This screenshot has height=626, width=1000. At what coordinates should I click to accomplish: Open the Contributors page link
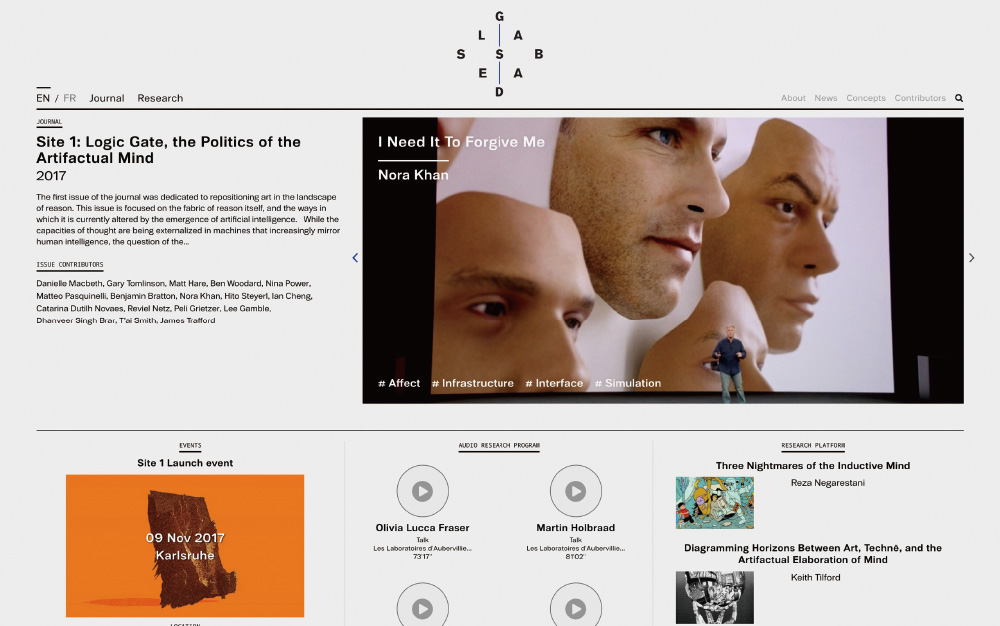pyautogui.click(x=920, y=98)
